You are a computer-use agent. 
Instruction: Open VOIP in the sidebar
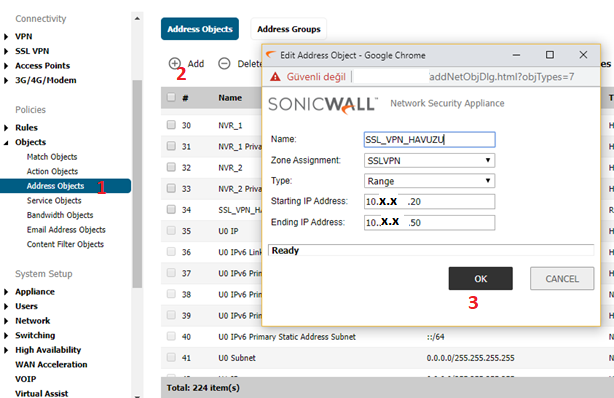click(25, 379)
